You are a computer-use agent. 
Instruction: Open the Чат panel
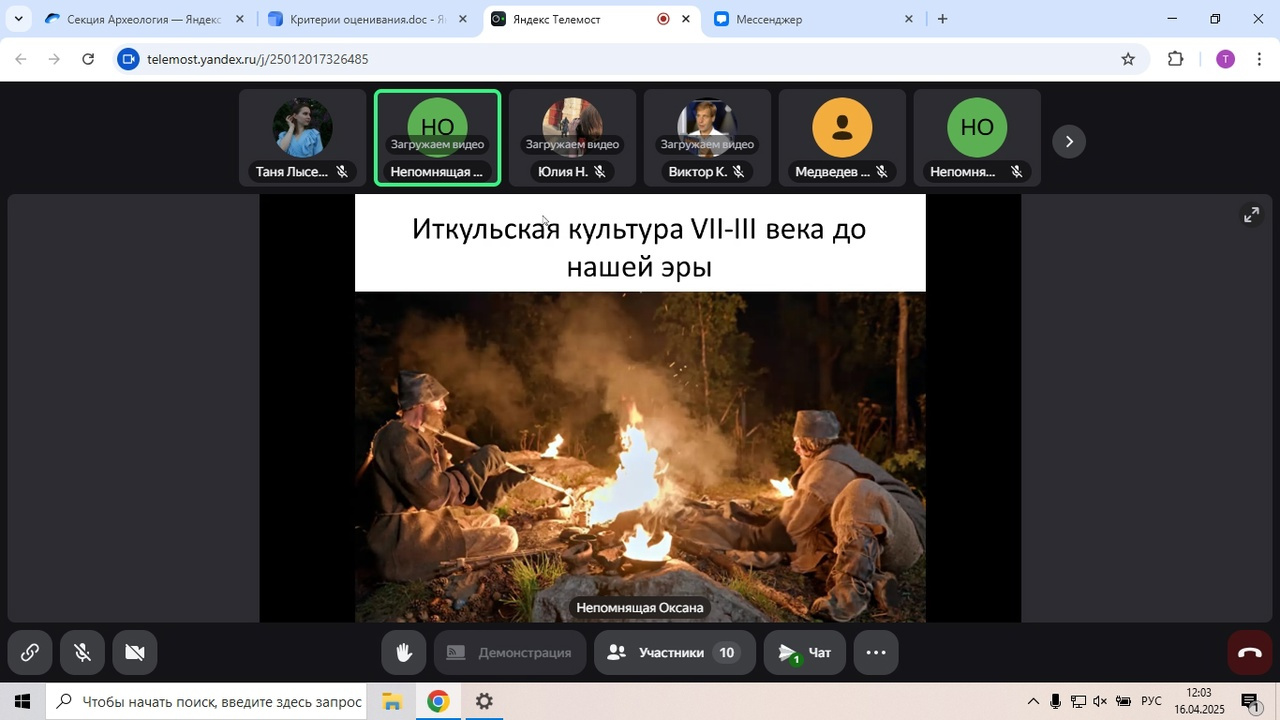(805, 653)
